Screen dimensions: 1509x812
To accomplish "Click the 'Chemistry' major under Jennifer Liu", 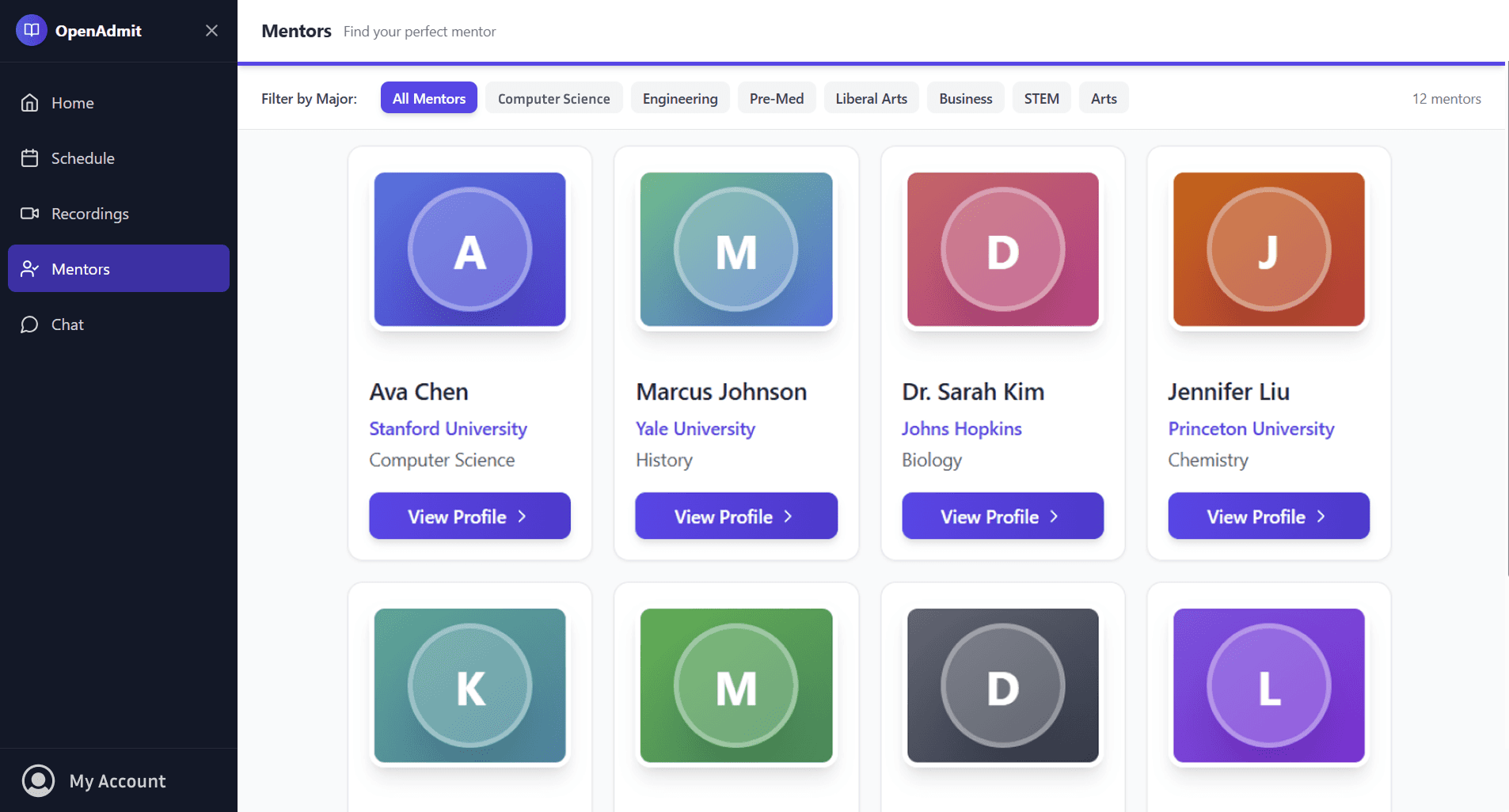I will click(x=1208, y=460).
